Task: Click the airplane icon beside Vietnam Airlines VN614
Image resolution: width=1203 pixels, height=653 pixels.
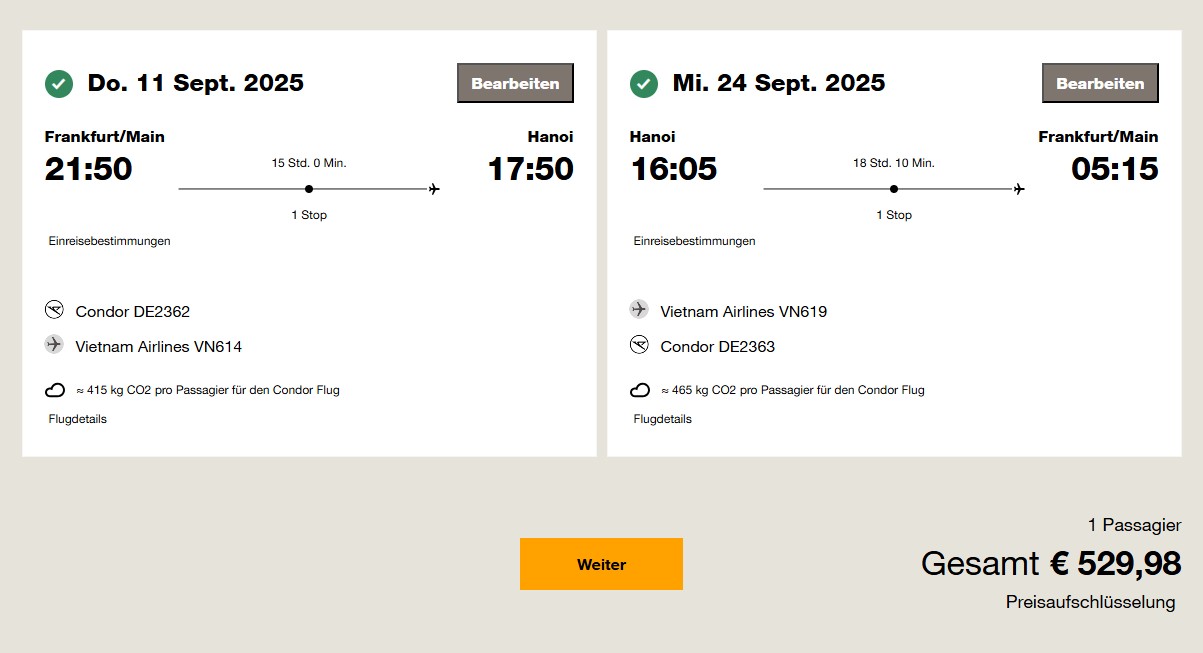Action: click(54, 344)
